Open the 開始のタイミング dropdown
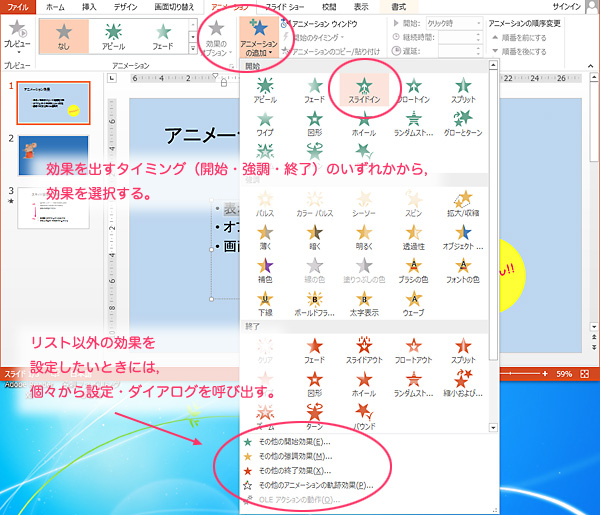Image resolution: width=600 pixels, height=515 pixels. 318,37
